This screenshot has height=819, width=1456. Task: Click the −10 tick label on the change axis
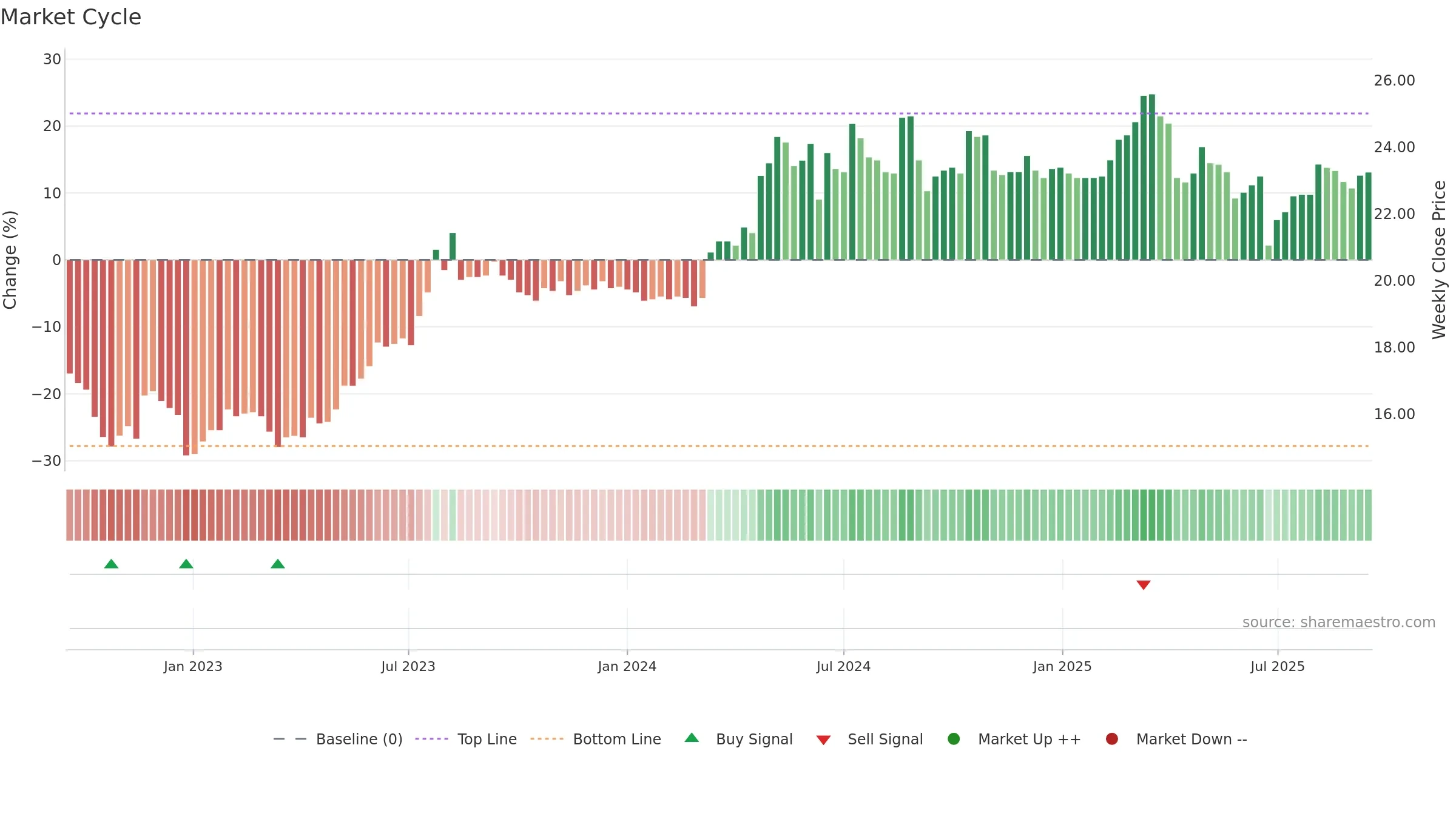(x=47, y=326)
